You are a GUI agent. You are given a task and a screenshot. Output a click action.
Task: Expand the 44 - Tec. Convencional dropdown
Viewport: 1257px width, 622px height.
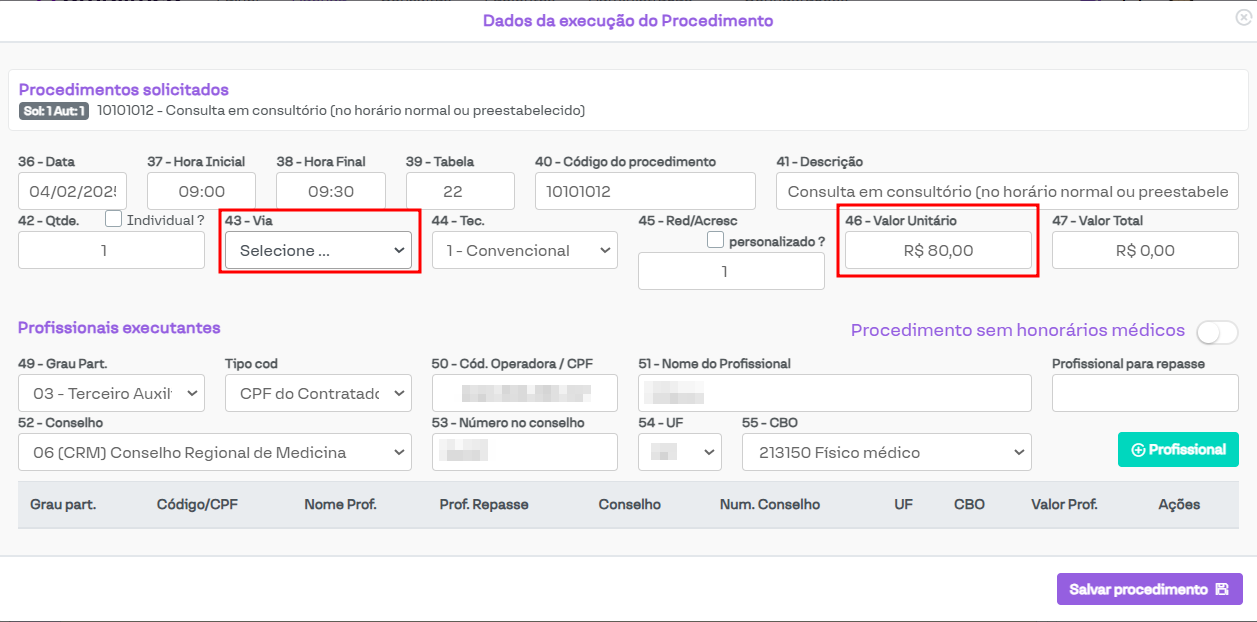point(525,251)
